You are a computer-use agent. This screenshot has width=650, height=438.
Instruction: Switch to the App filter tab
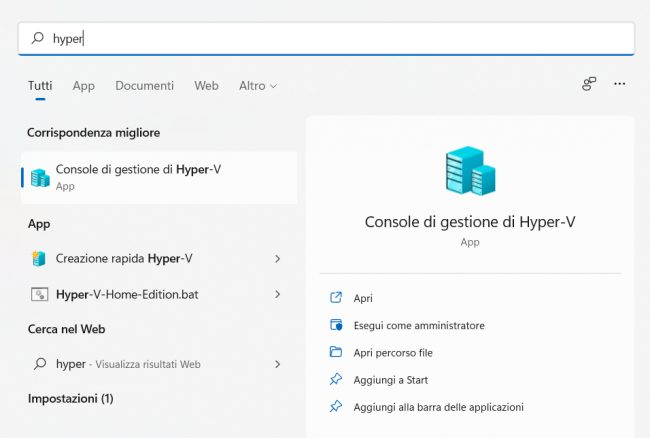pos(84,86)
